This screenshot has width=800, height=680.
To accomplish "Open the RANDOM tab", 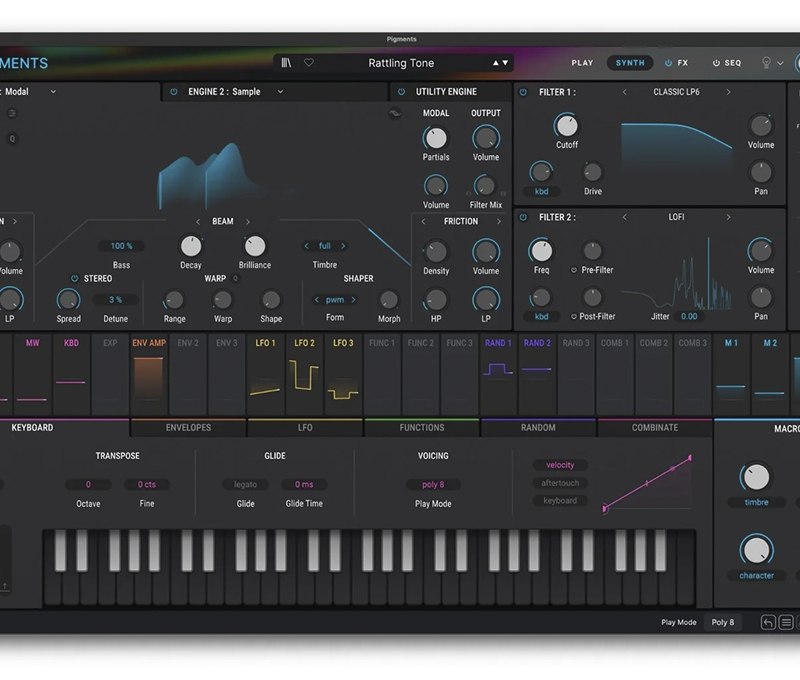I will [538, 427].
